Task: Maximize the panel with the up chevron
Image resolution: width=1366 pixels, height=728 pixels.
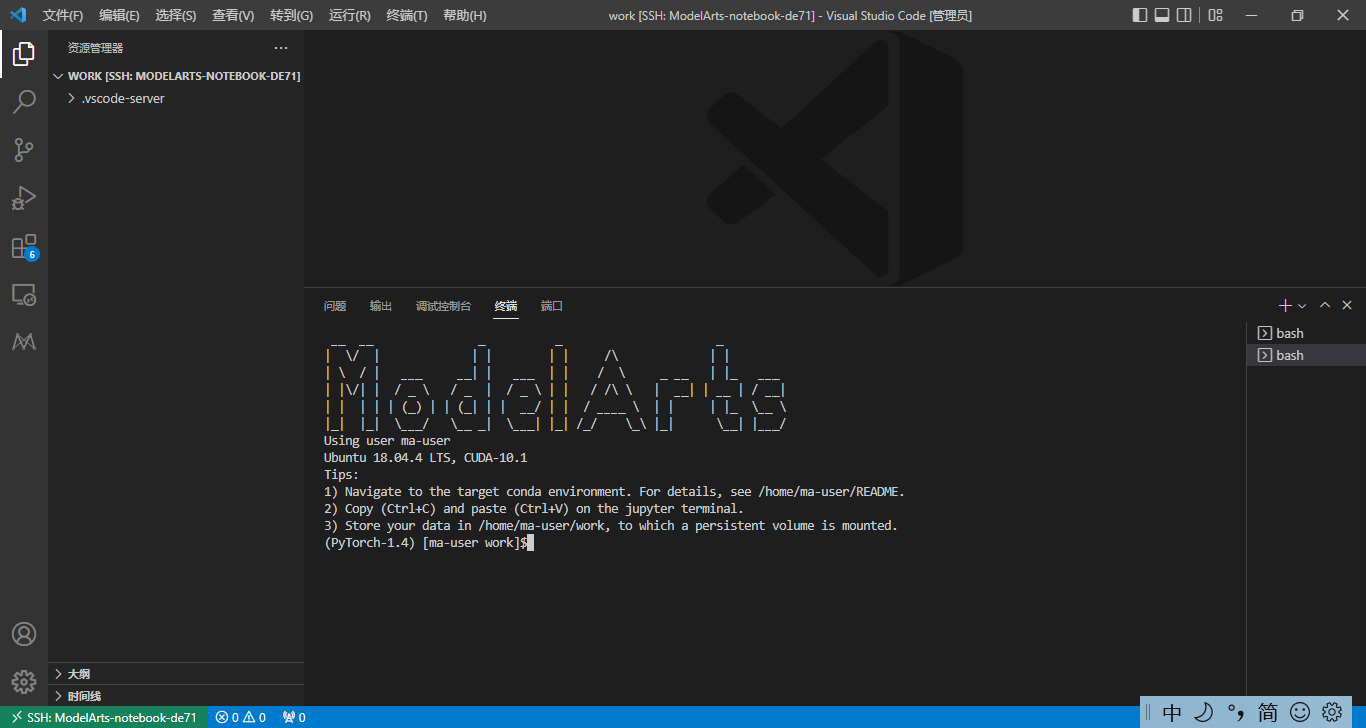Action: click(x=1325, y=305)
